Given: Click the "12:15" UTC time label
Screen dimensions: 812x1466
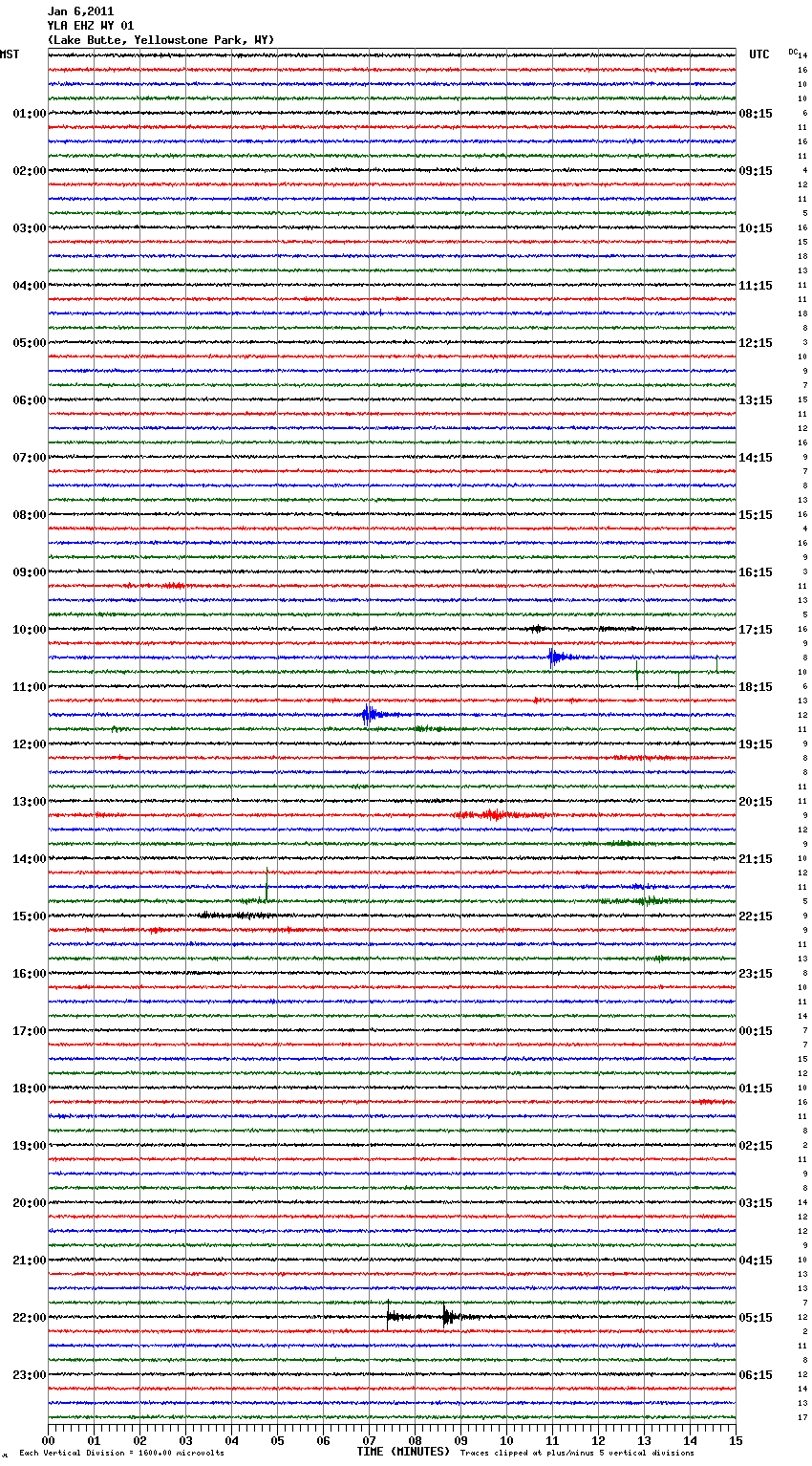Looking at the screenshot, I should (x=756, y=343).
